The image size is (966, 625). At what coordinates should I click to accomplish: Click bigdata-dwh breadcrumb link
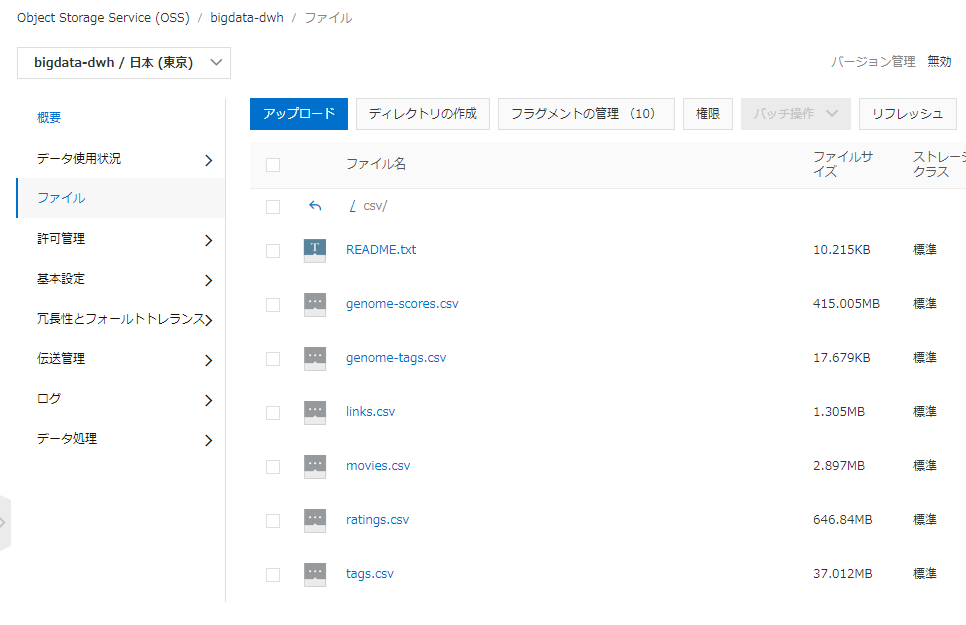pyautogui.click(x=247, y=18)
